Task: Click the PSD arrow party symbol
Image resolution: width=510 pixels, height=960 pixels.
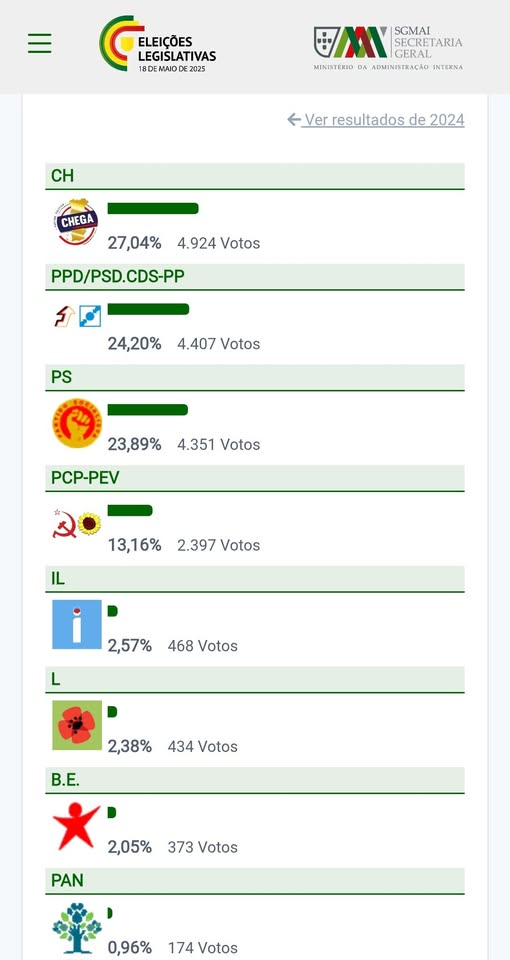Action: [x=64, y=316]
